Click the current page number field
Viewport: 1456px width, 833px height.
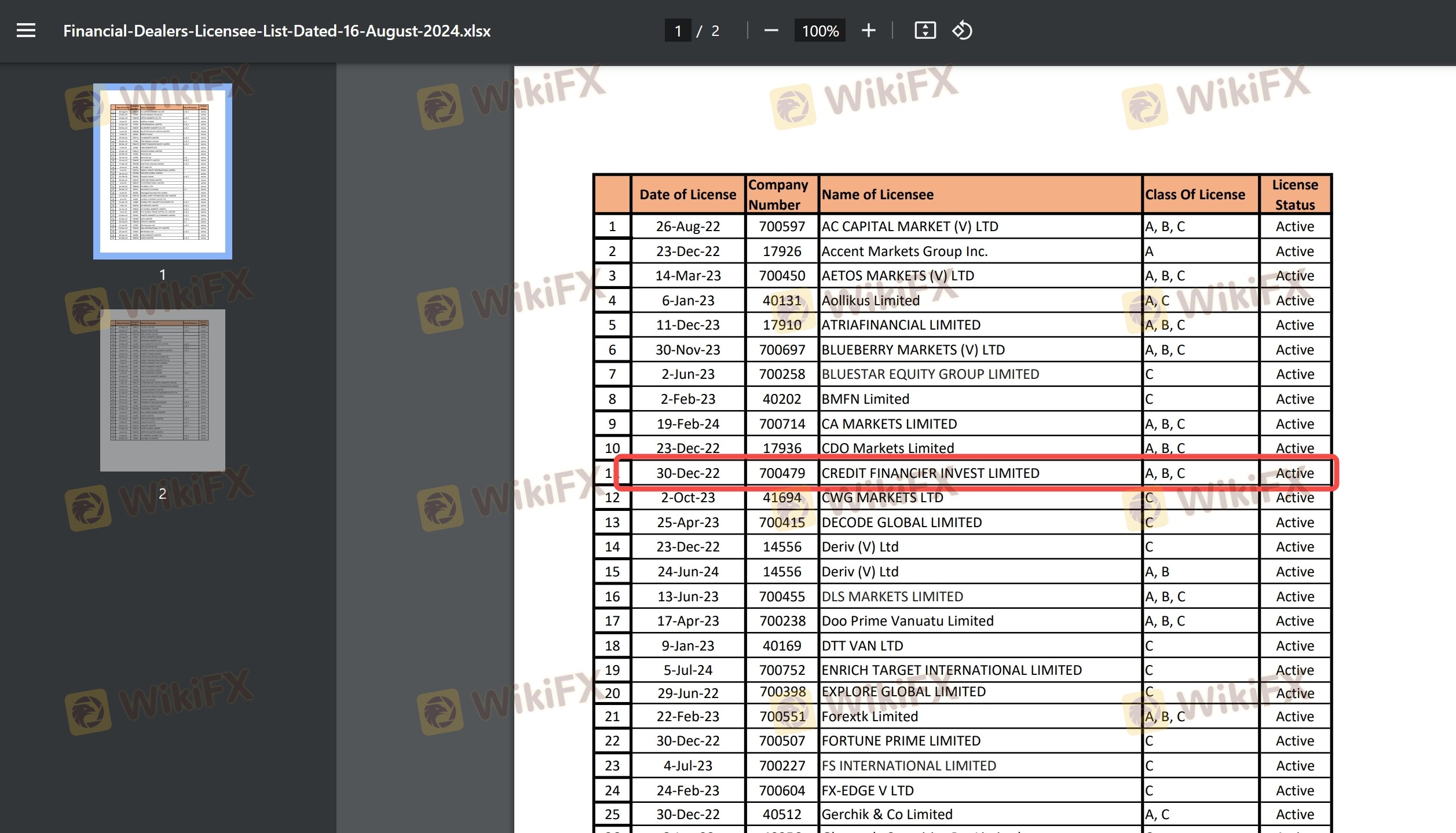(678, 31)
